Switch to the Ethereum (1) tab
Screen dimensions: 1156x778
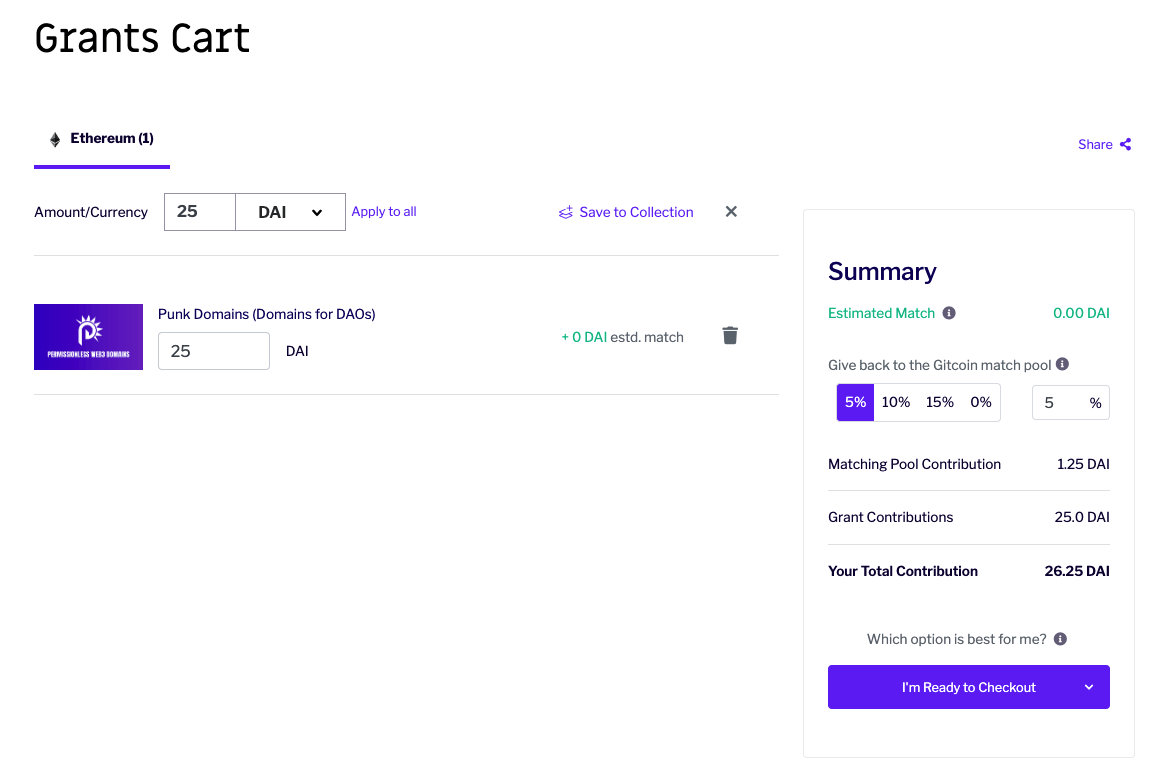[102, 139]
